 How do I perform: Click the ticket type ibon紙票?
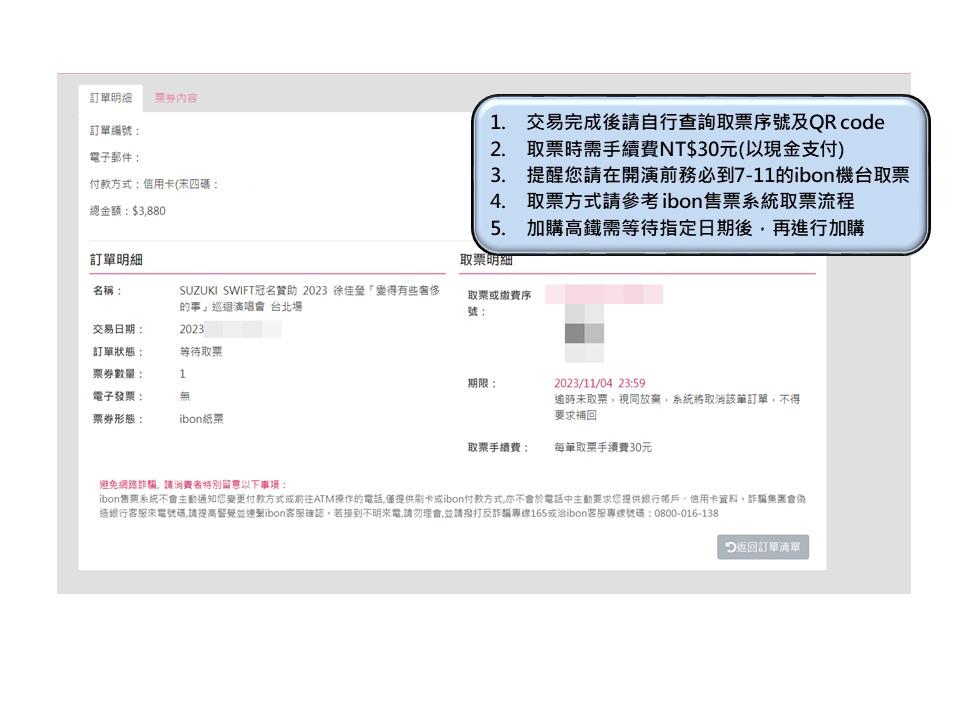pos(201,419)
